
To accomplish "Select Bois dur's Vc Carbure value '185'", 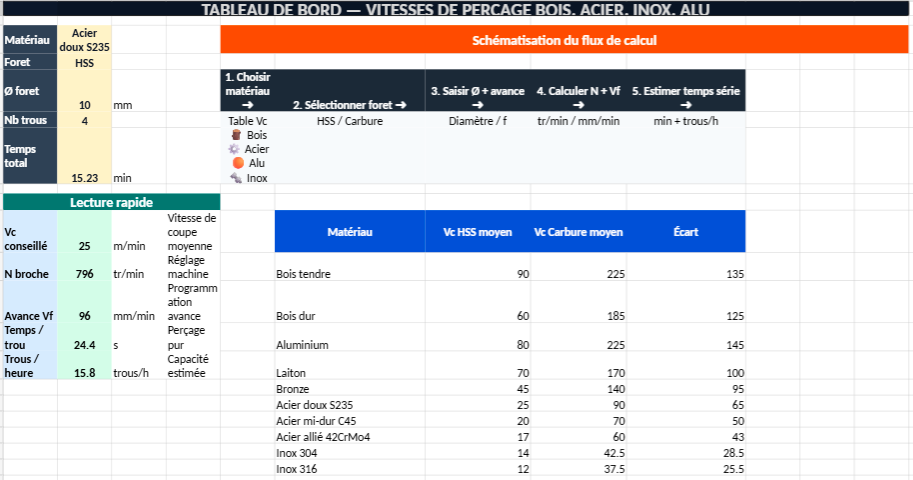I will point(578,302).
